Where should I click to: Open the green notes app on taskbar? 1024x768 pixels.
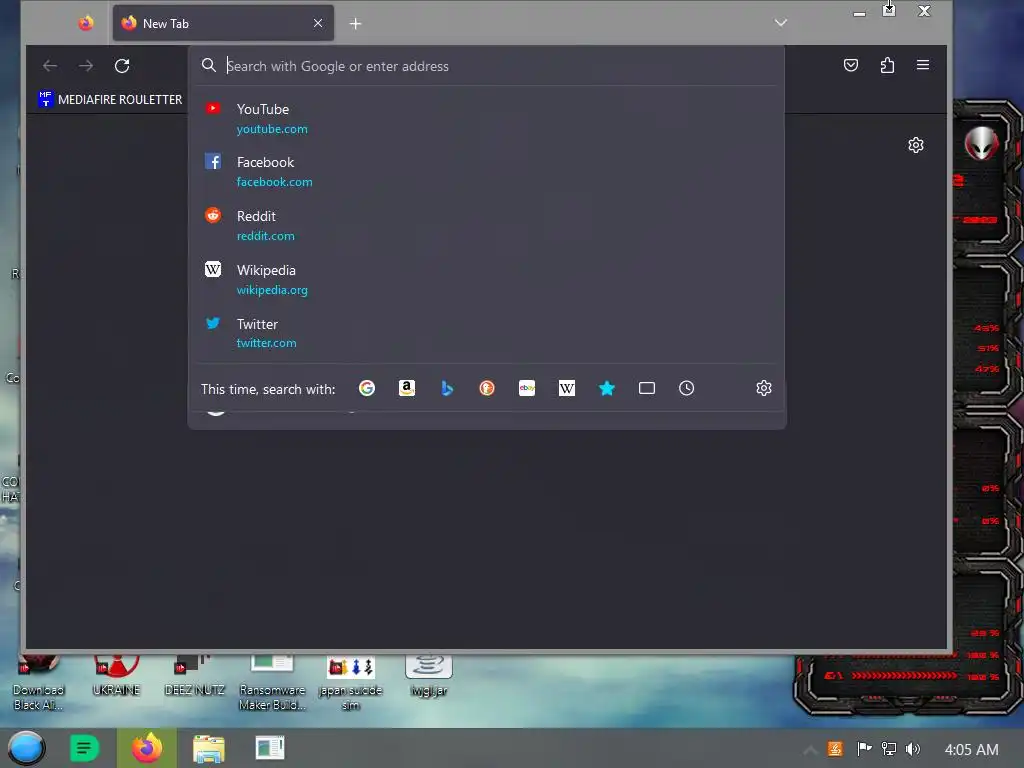84,748
